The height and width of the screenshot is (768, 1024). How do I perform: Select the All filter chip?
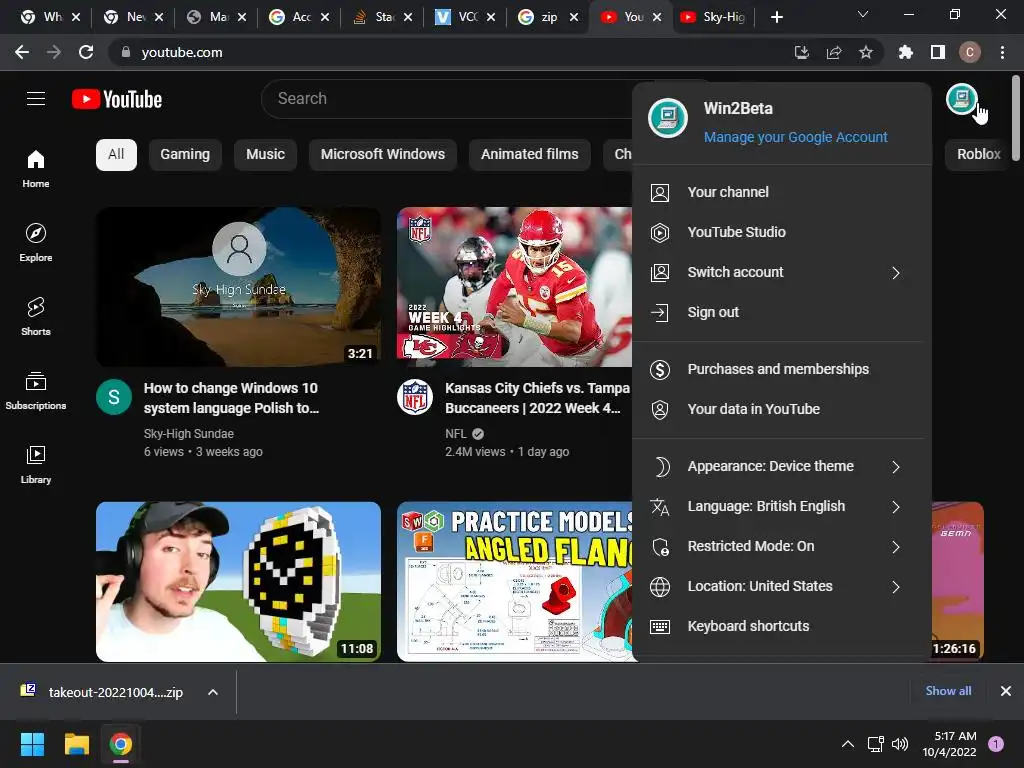pos(116,155)
